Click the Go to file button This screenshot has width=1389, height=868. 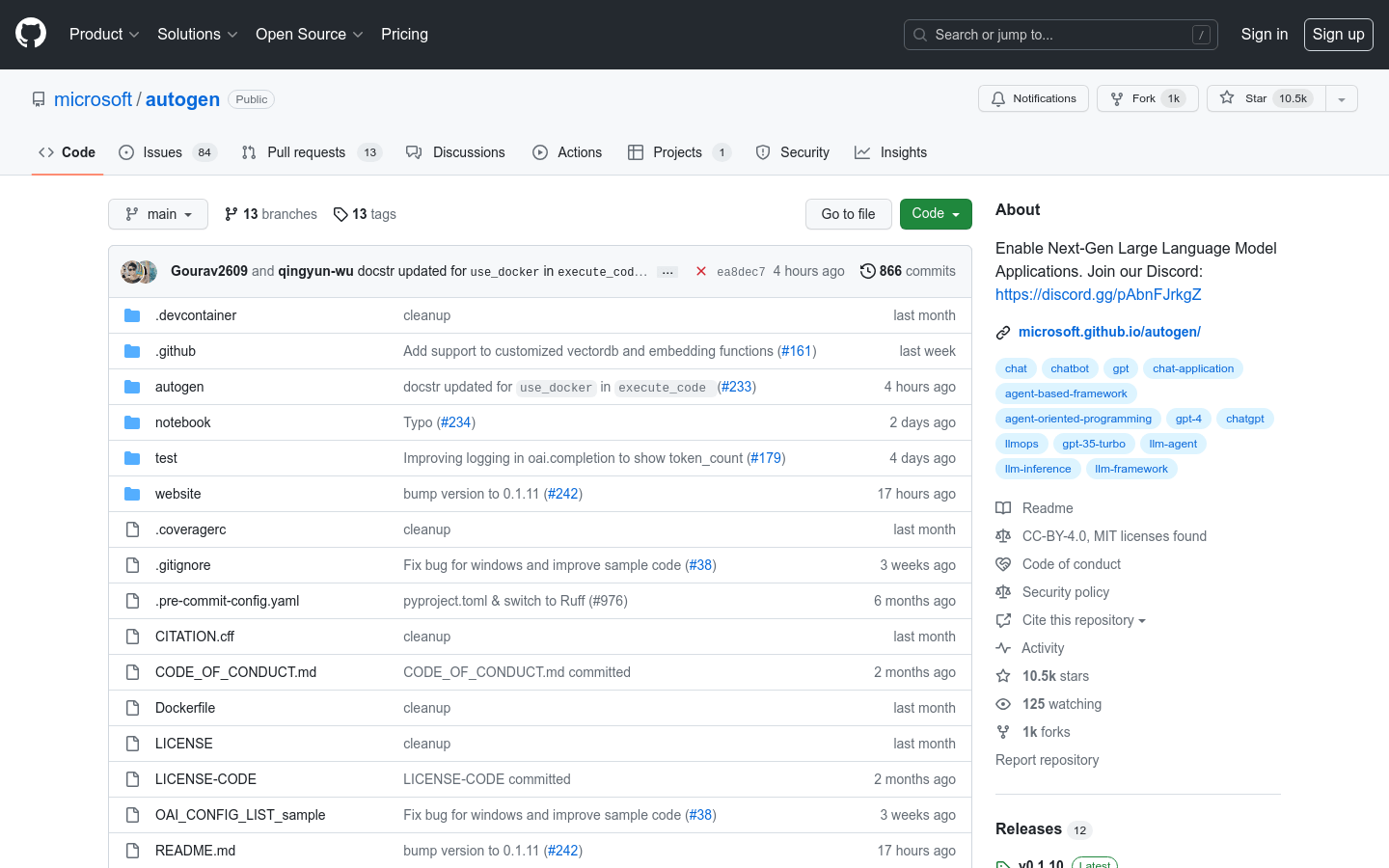point(848,214)
